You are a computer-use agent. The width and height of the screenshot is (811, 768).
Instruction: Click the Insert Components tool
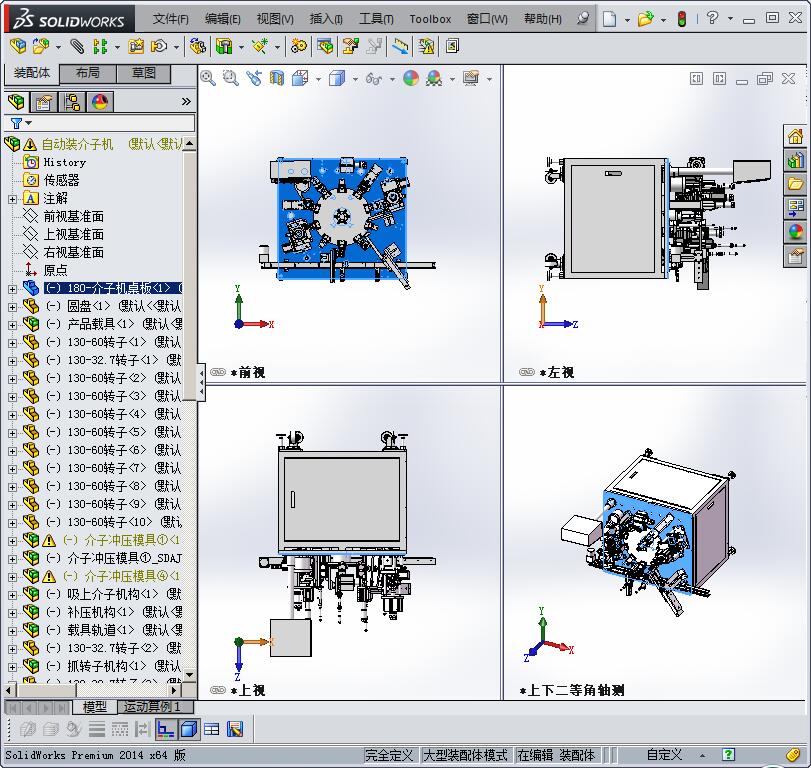coord(41,47)
